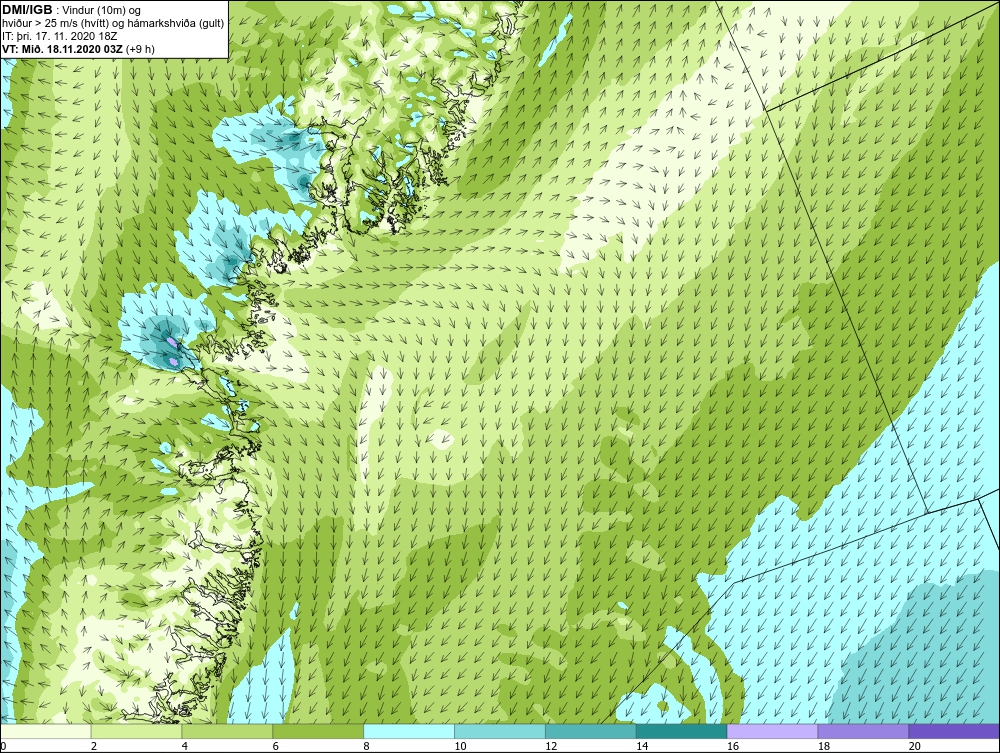This screenshot has height=753, width=1000.
Task: Click the legend tick label '16'
Action: coord(733,746)
